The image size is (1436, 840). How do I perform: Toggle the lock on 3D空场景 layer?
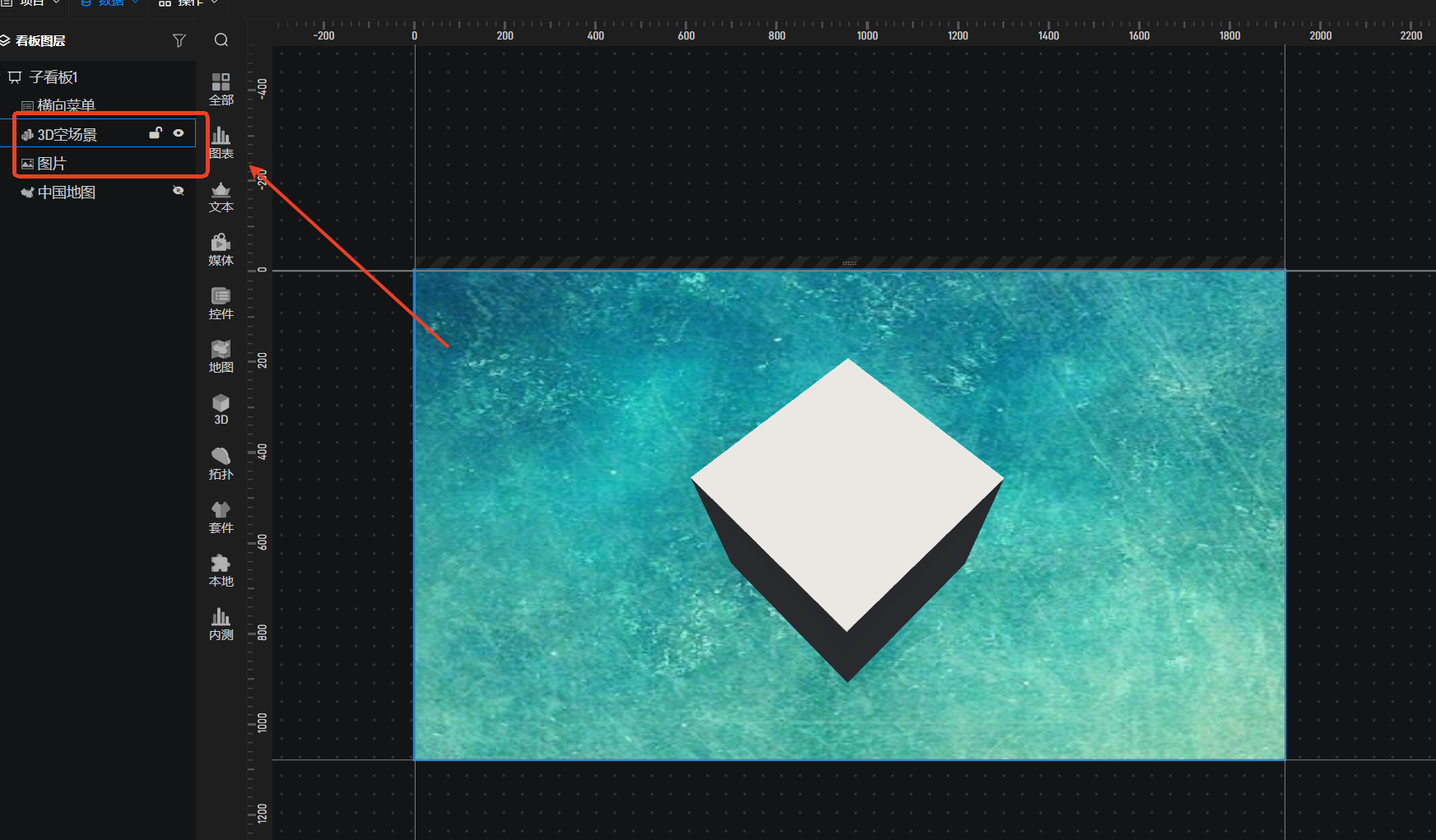point(156,133)
